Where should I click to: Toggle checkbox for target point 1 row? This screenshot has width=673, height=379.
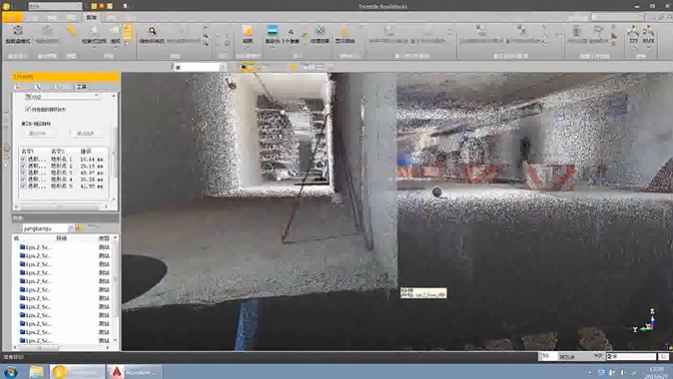[23, 159]
